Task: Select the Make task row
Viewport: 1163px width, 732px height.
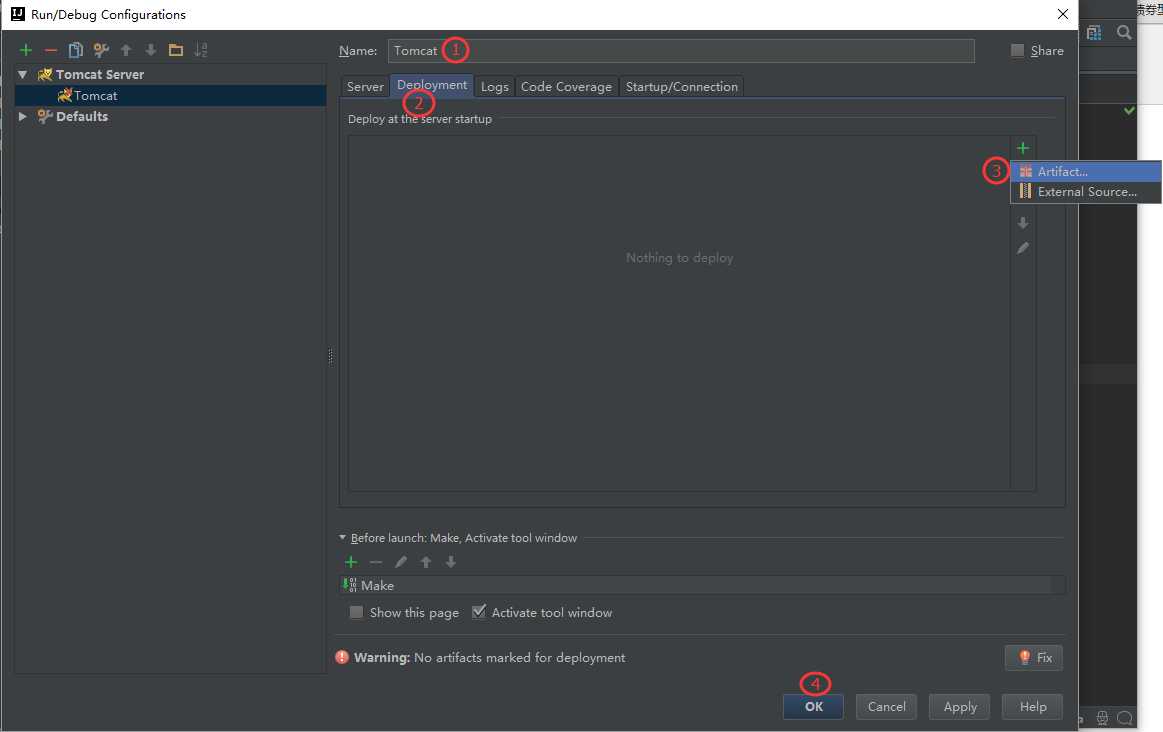Action: click(702, 585)
